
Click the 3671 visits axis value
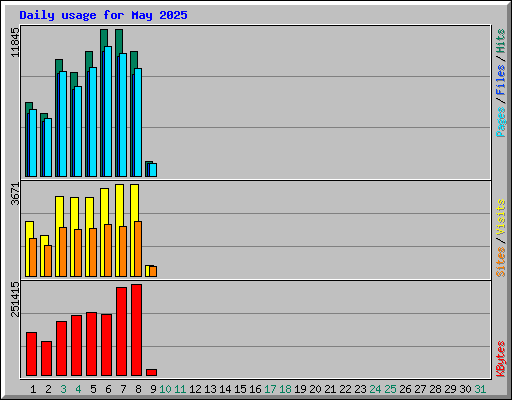pyautogui.click(x=15, y=194)
